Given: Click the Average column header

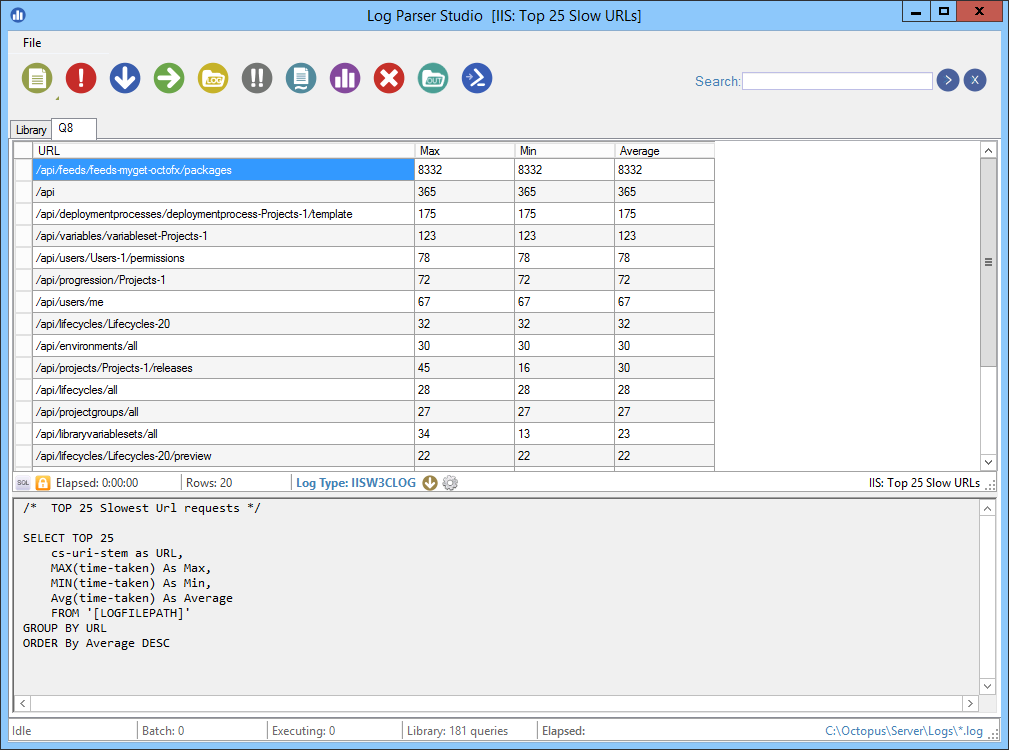Looking at the screenshot, I should pyautogui.click(x=664, y=151).
